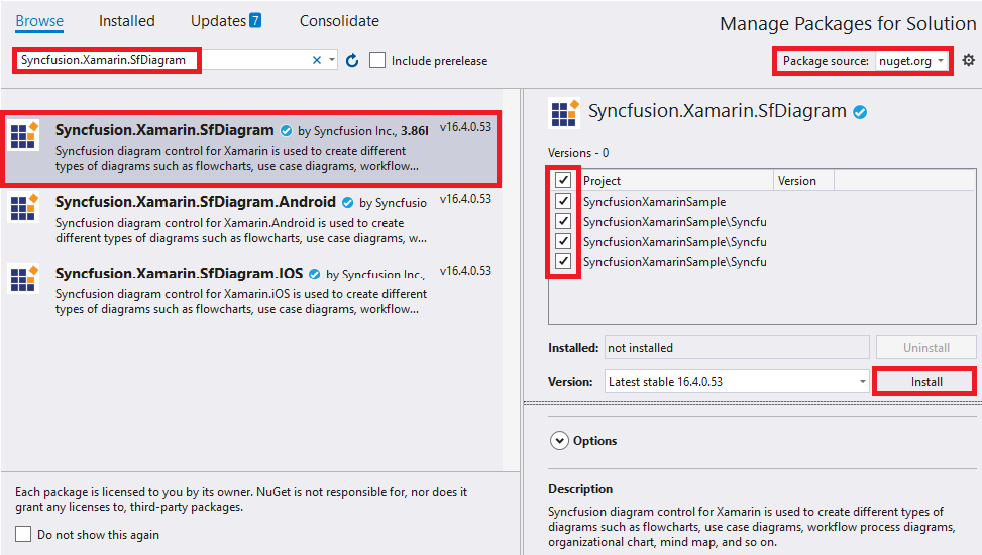Expand the Options section
Image resolution: width=982 pixels, height=555 pixels.
pyautogui.click(x=557, y=440)
